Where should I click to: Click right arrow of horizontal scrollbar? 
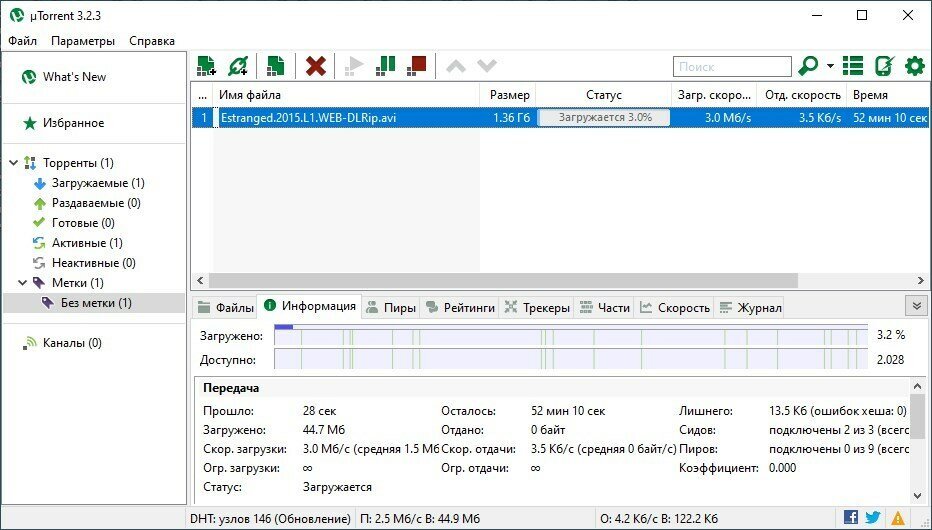[x=921, y=280]
